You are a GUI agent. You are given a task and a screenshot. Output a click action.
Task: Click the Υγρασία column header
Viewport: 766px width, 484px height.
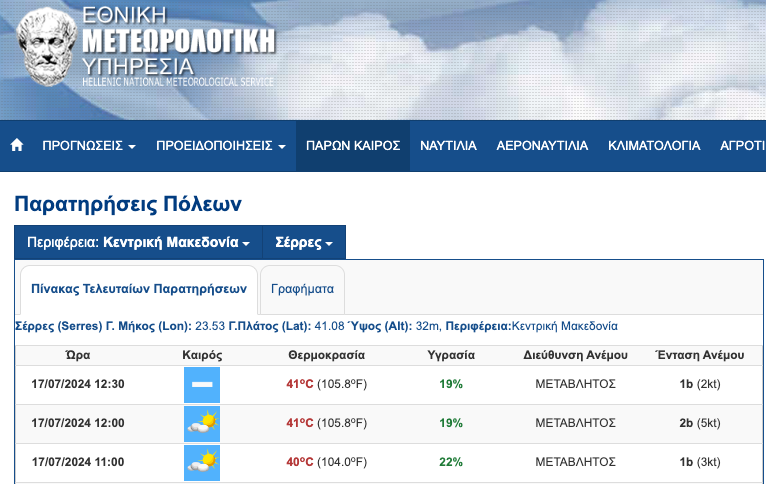pyautogui.click(x=451, y=355)
